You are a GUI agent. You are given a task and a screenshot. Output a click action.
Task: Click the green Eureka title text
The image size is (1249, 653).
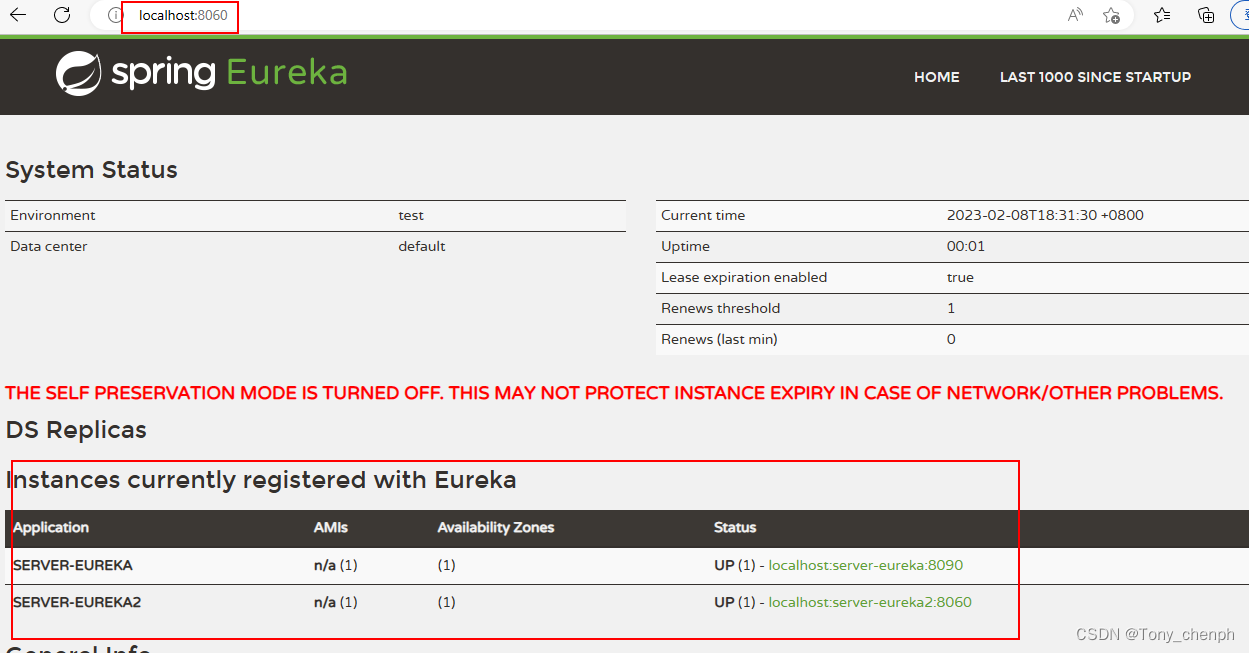(286, 73)
